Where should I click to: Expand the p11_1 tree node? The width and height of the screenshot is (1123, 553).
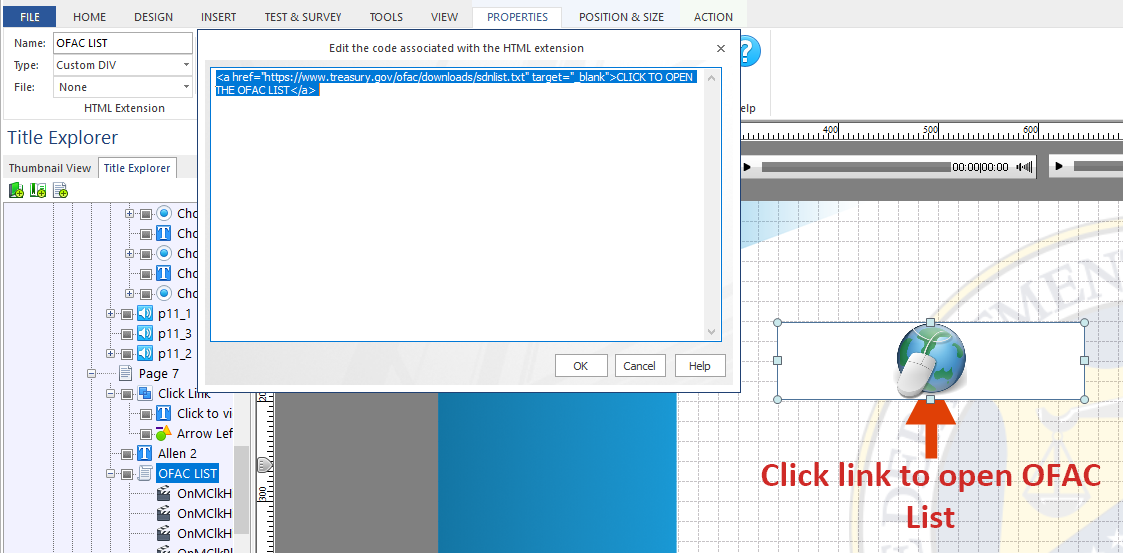(110, 314)
